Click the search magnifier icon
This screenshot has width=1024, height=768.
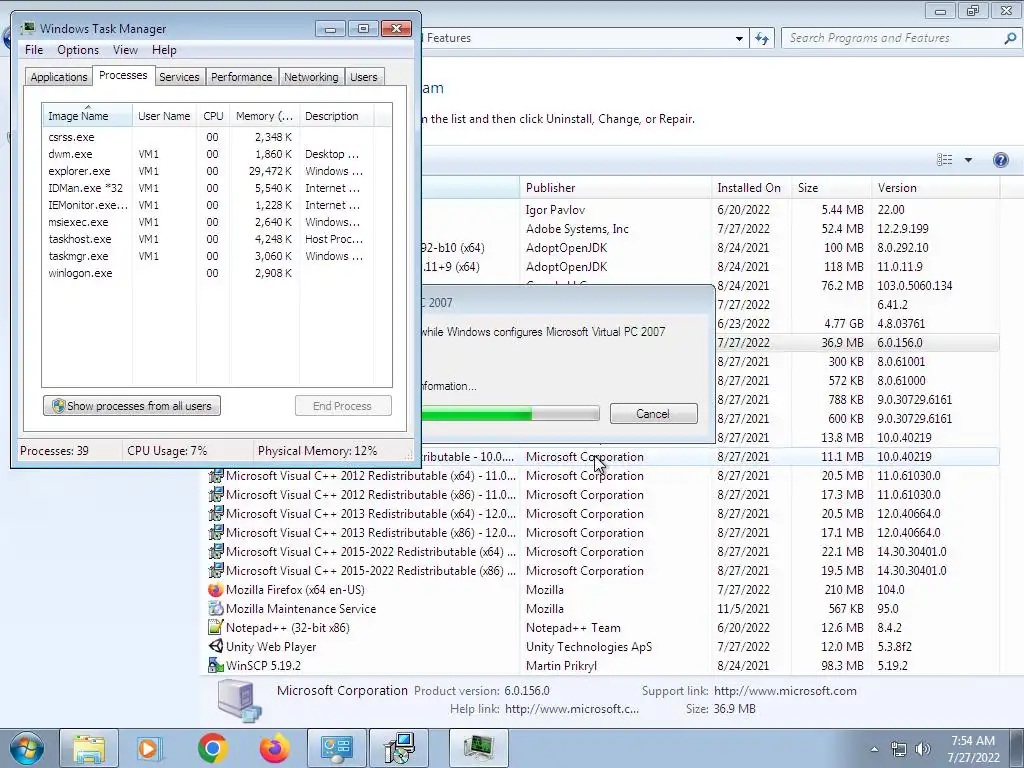click(x=1010, y=39)
